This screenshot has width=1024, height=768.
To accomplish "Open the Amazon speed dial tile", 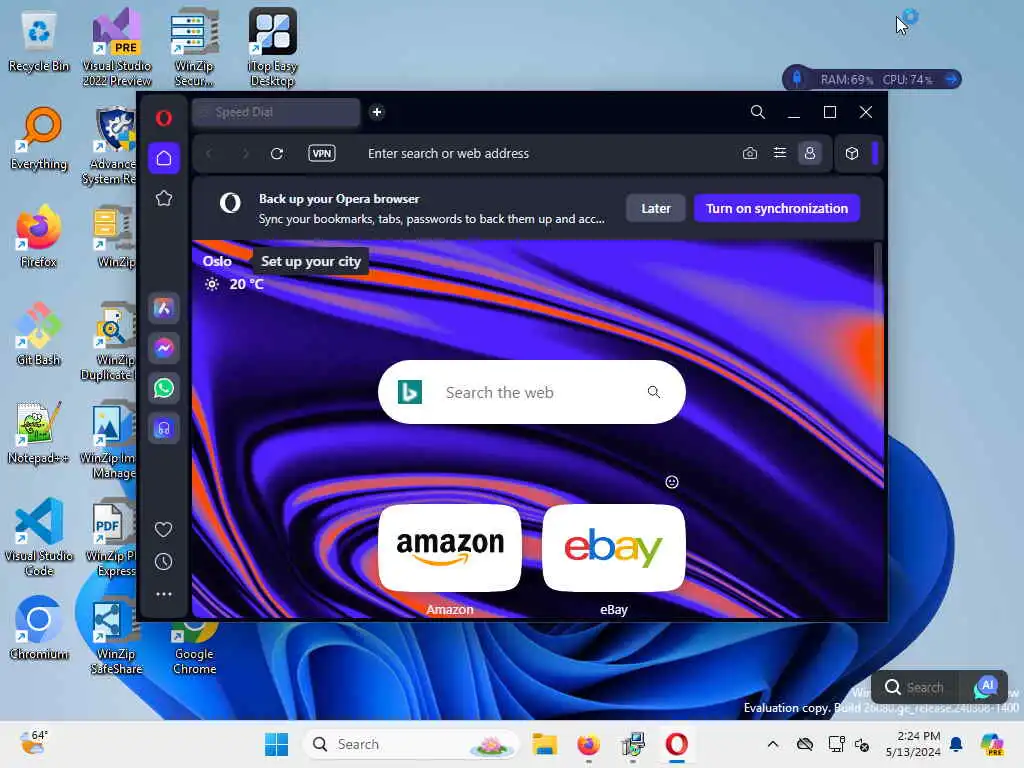I will point(450,548).
